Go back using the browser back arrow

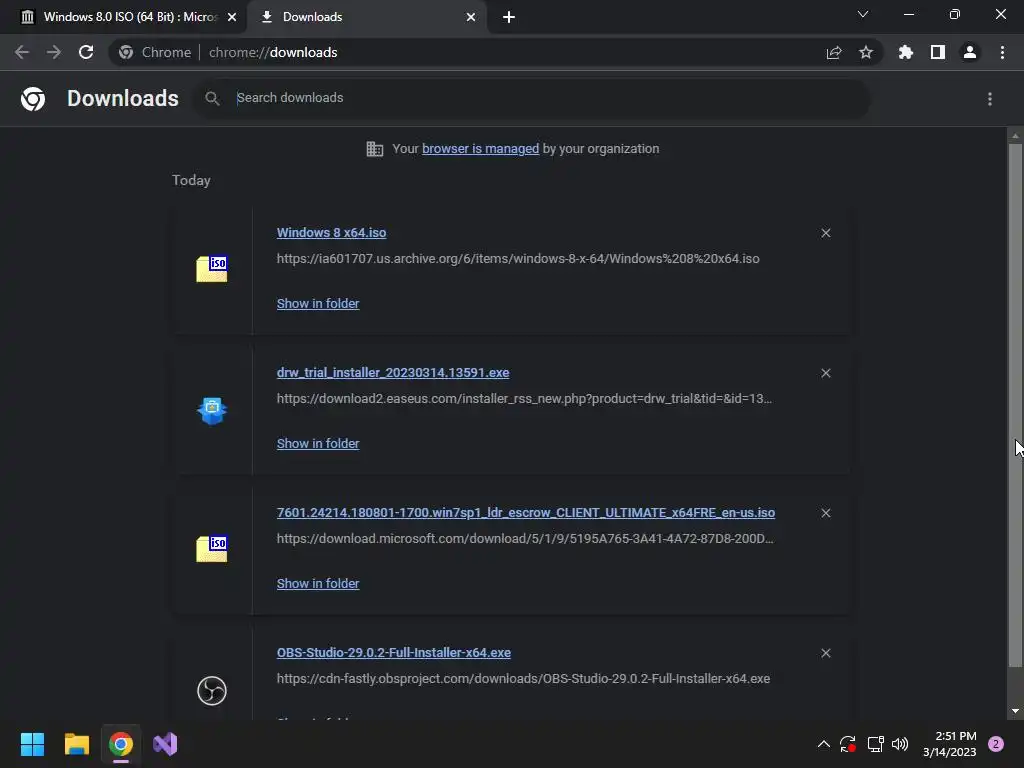coord(22,52)
